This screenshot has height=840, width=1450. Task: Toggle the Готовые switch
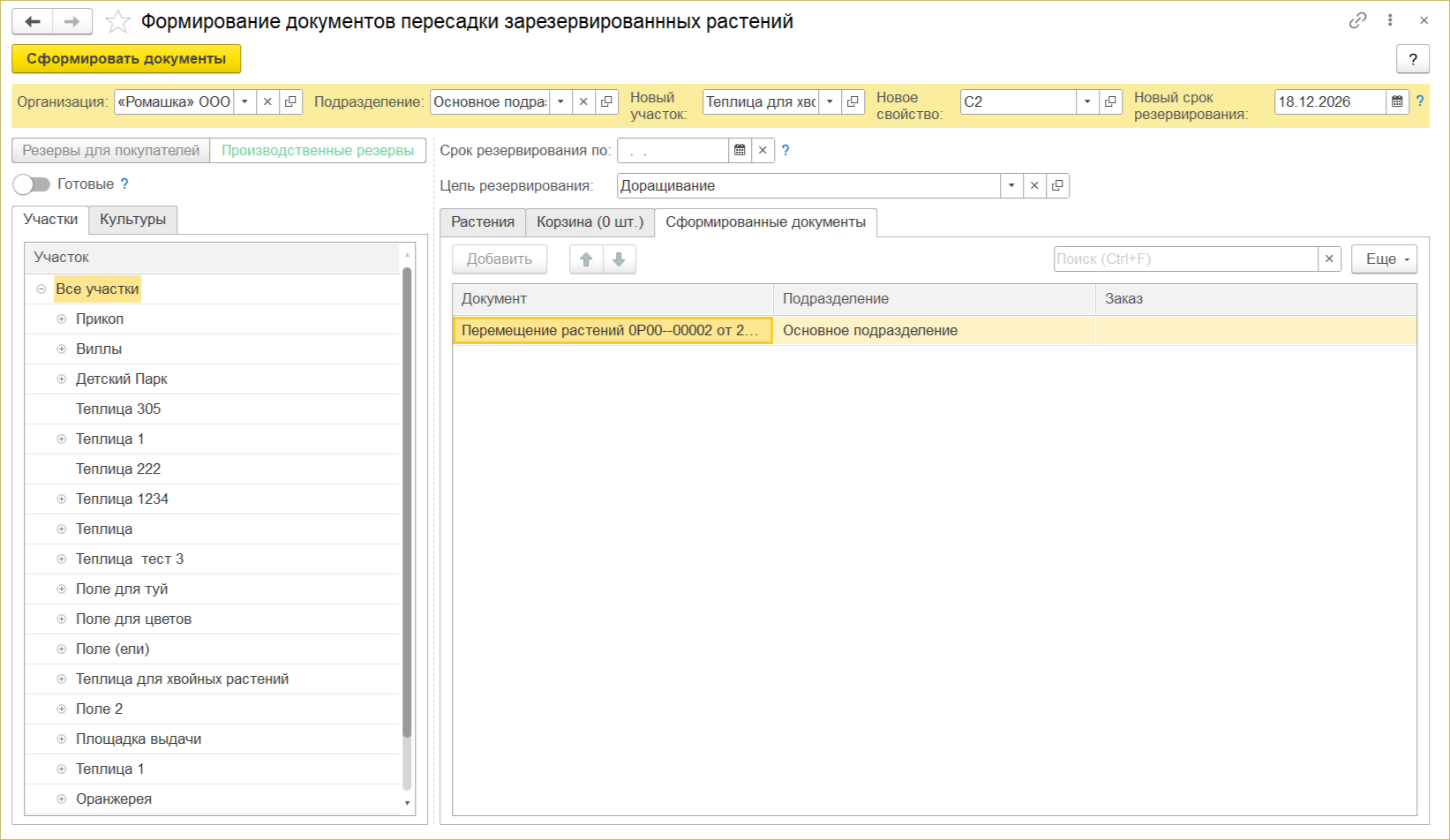click(32, 184)
